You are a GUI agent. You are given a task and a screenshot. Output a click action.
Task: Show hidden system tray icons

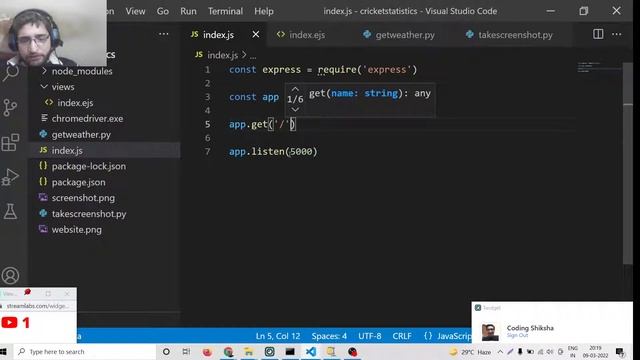coord(500,352)
